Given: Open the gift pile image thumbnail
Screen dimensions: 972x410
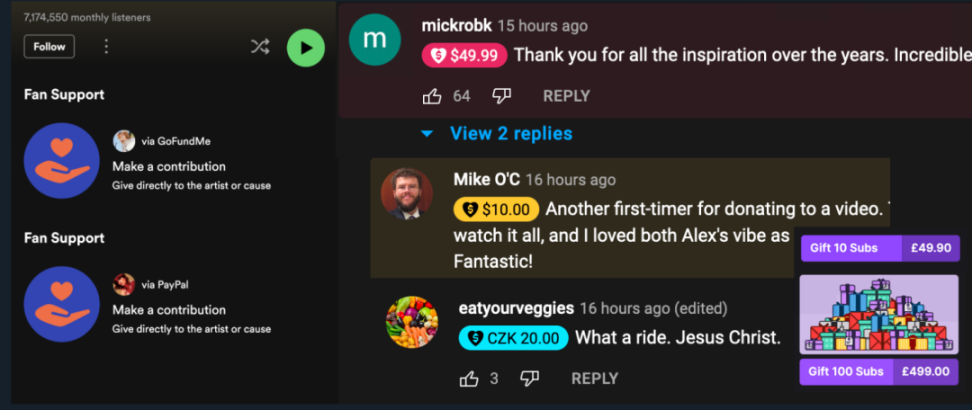Looking at the screenshot, I should click(x=879, y=314).
